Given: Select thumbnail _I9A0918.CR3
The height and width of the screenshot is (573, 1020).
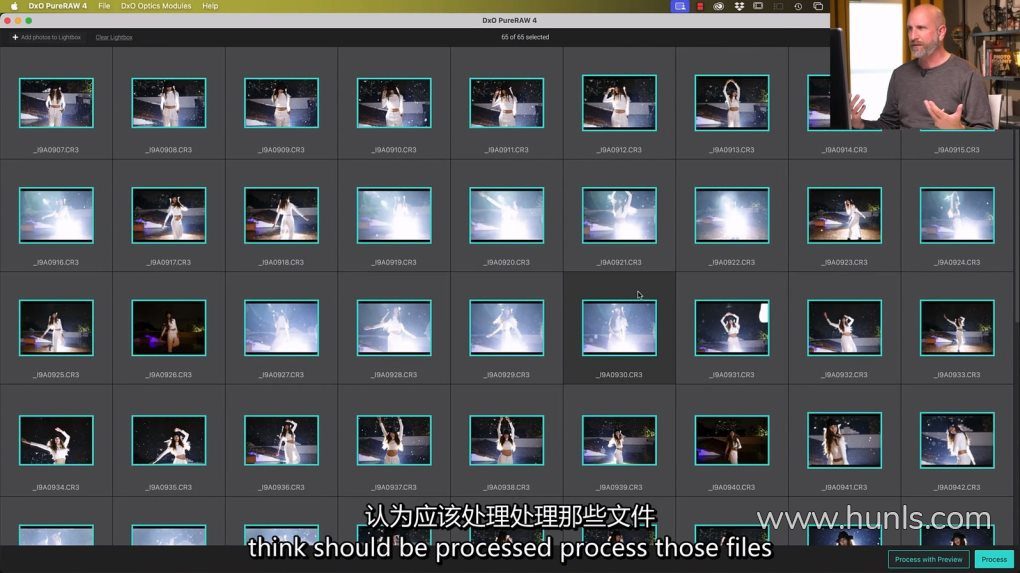Looking at the screenshot, I should tap(281, 215).
